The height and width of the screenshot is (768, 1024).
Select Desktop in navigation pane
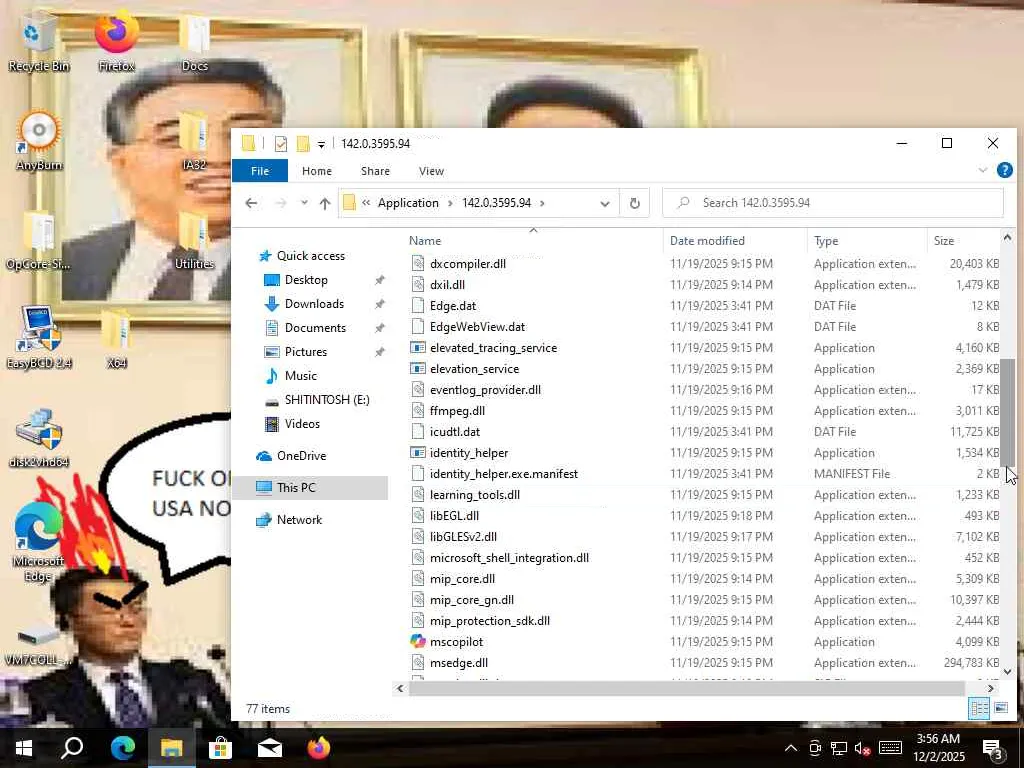click(x=306, y=280)
